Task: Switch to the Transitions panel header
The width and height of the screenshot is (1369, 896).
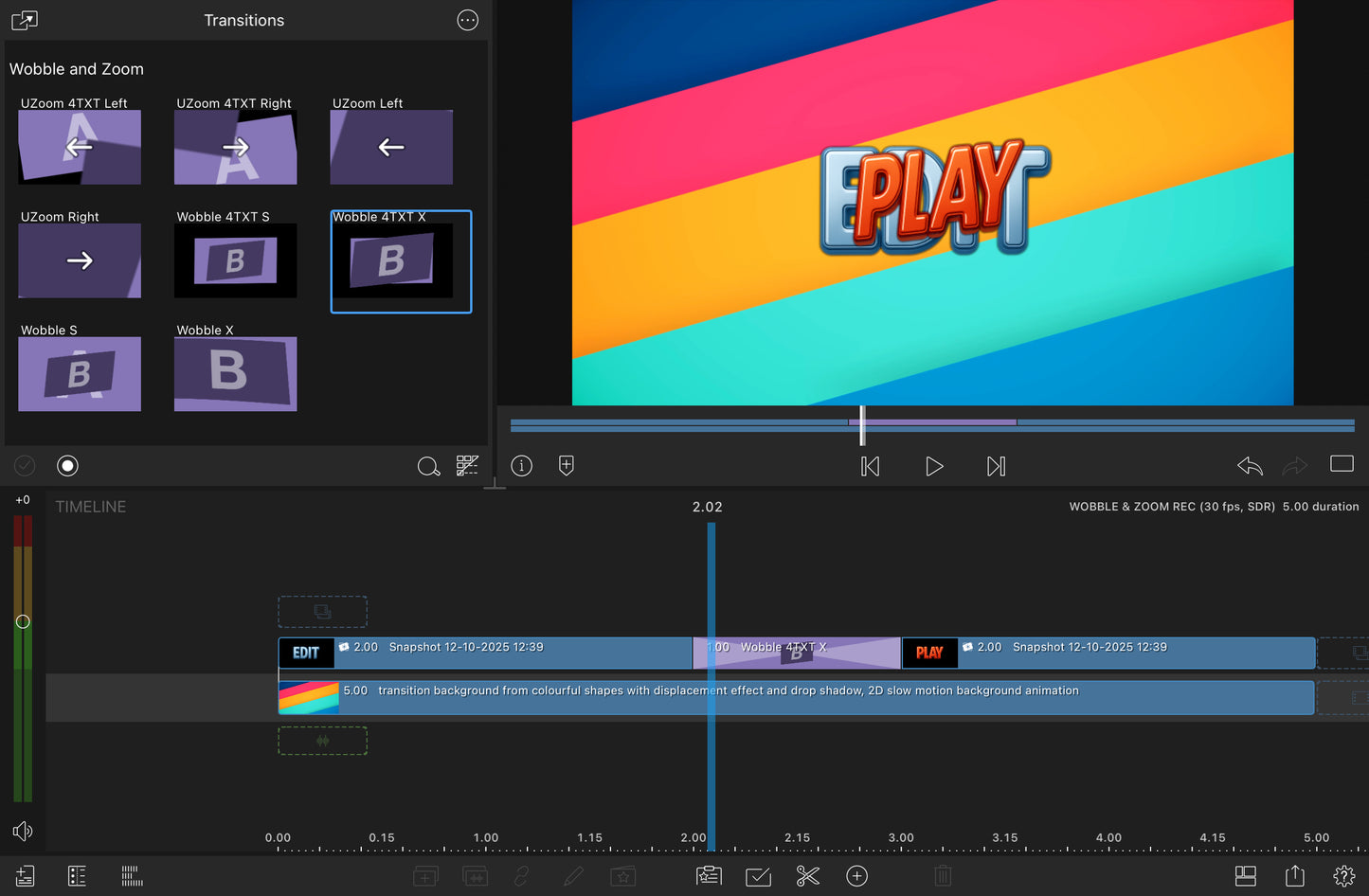Action: pos(243,20)
